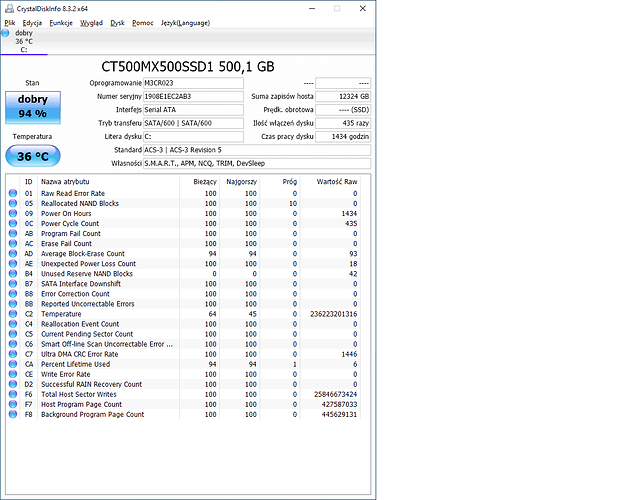Screen dimensions: 642x500
Task: Click the serial number field 1908E1EC2AB3
Action: 193,97
